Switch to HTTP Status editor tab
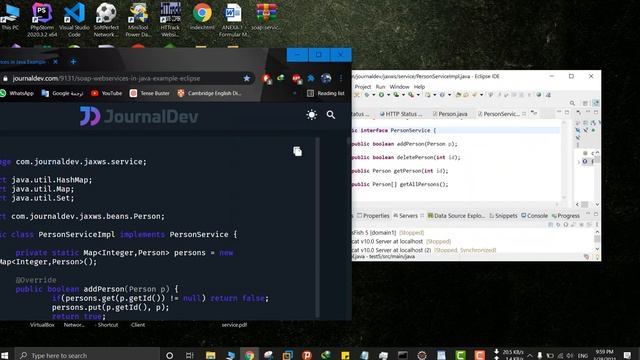This screenshot has height=360, width=640. [x=401, y=114]
